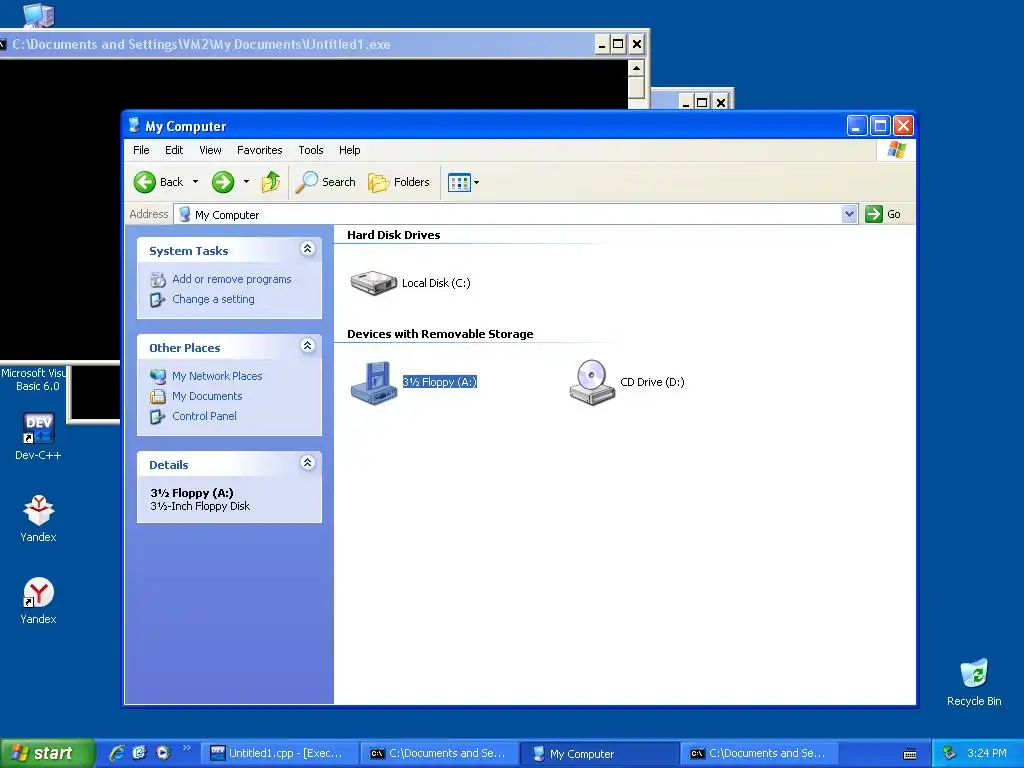Go up one folder level icon
Screen dimensions: 1024x768
pos(270,182)
